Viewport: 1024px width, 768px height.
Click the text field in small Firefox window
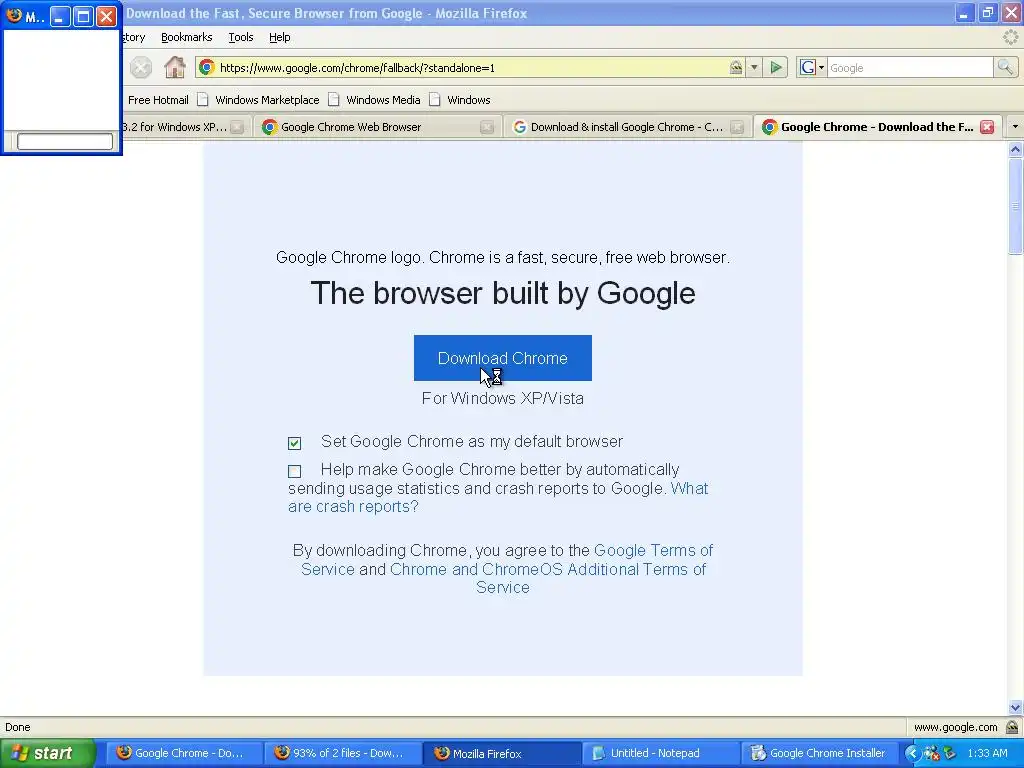pyautogui.click(x=65, y=141)
